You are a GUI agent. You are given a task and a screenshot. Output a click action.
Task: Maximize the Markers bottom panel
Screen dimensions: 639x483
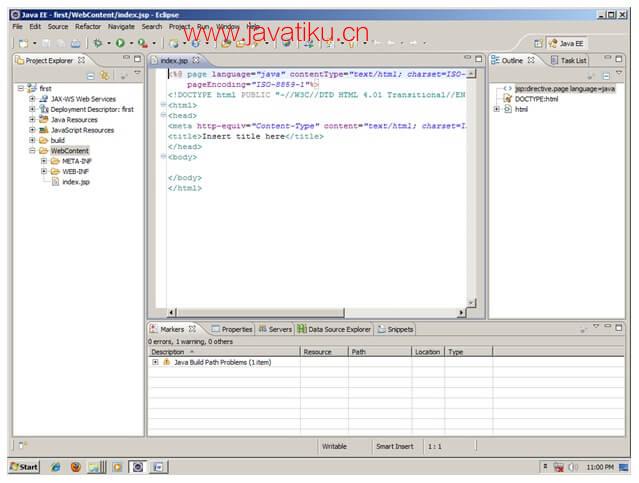(619, 327)
